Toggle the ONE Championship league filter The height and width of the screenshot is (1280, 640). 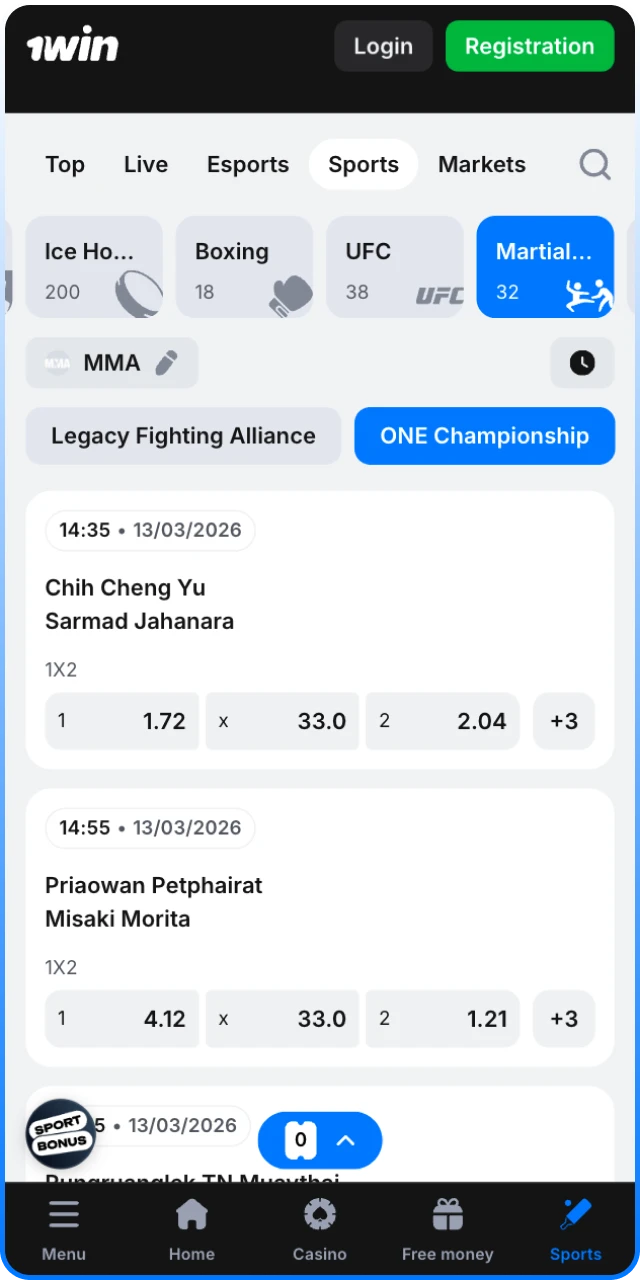coord(484,436)
